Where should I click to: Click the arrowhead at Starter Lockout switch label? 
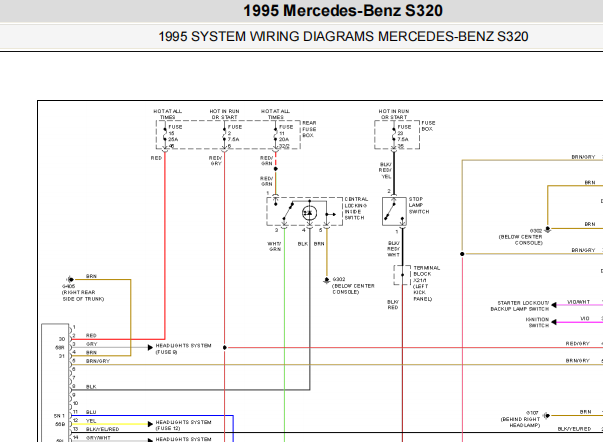point(554,305)
